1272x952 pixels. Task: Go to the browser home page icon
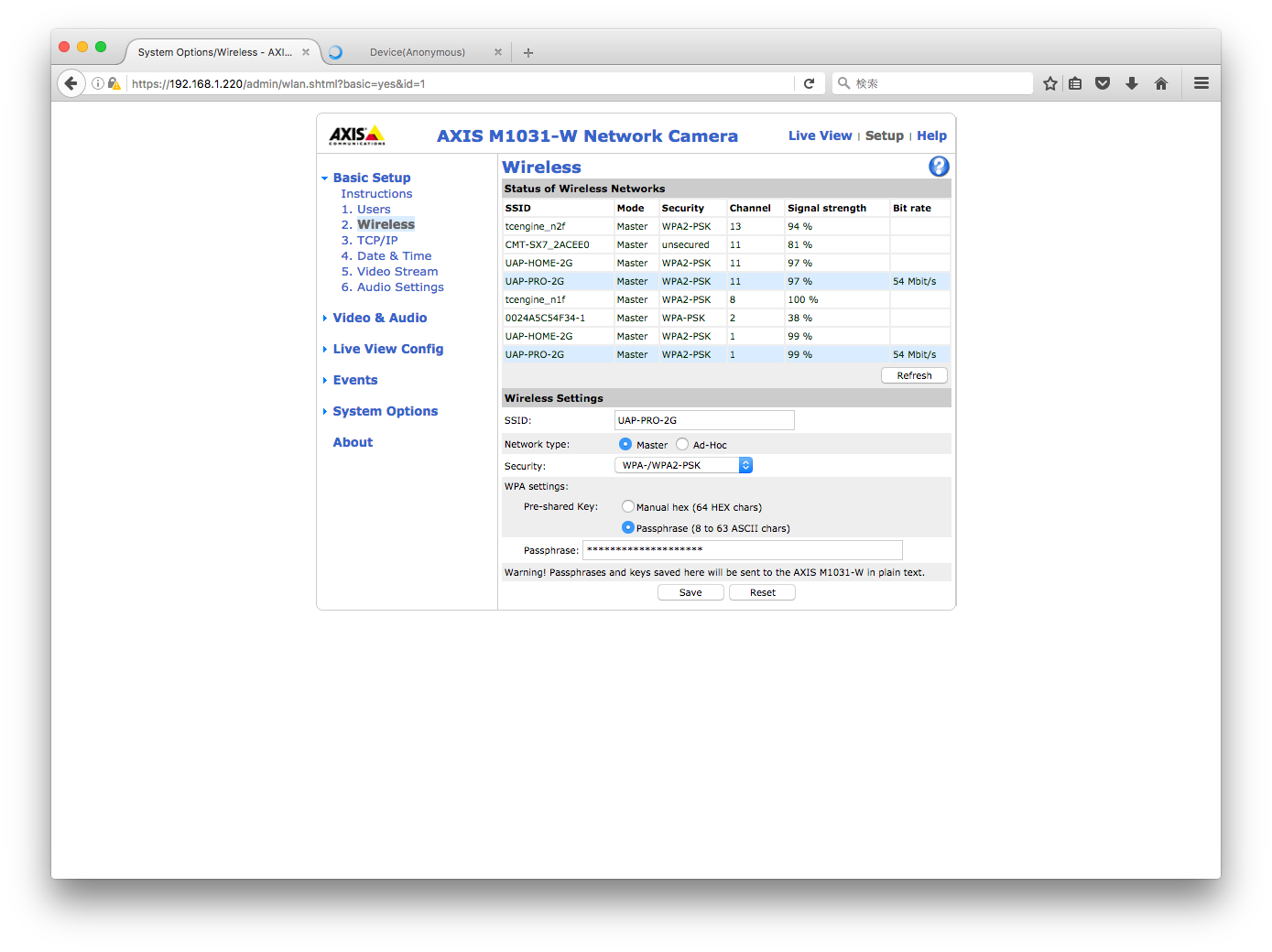1161,83
